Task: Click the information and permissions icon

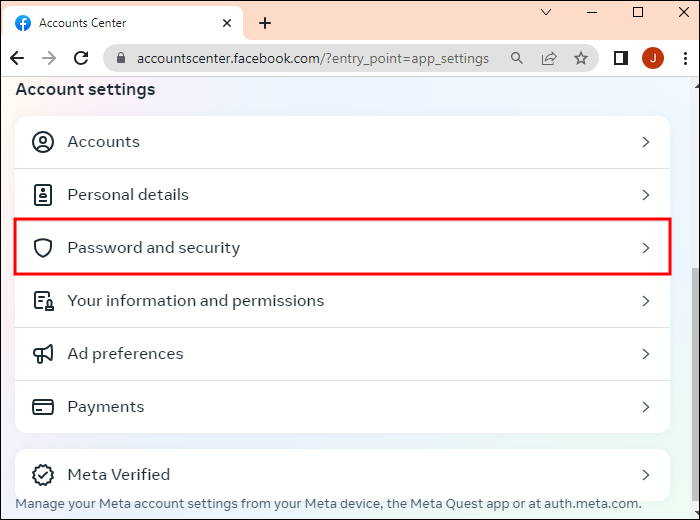Action: click(43, 301)
